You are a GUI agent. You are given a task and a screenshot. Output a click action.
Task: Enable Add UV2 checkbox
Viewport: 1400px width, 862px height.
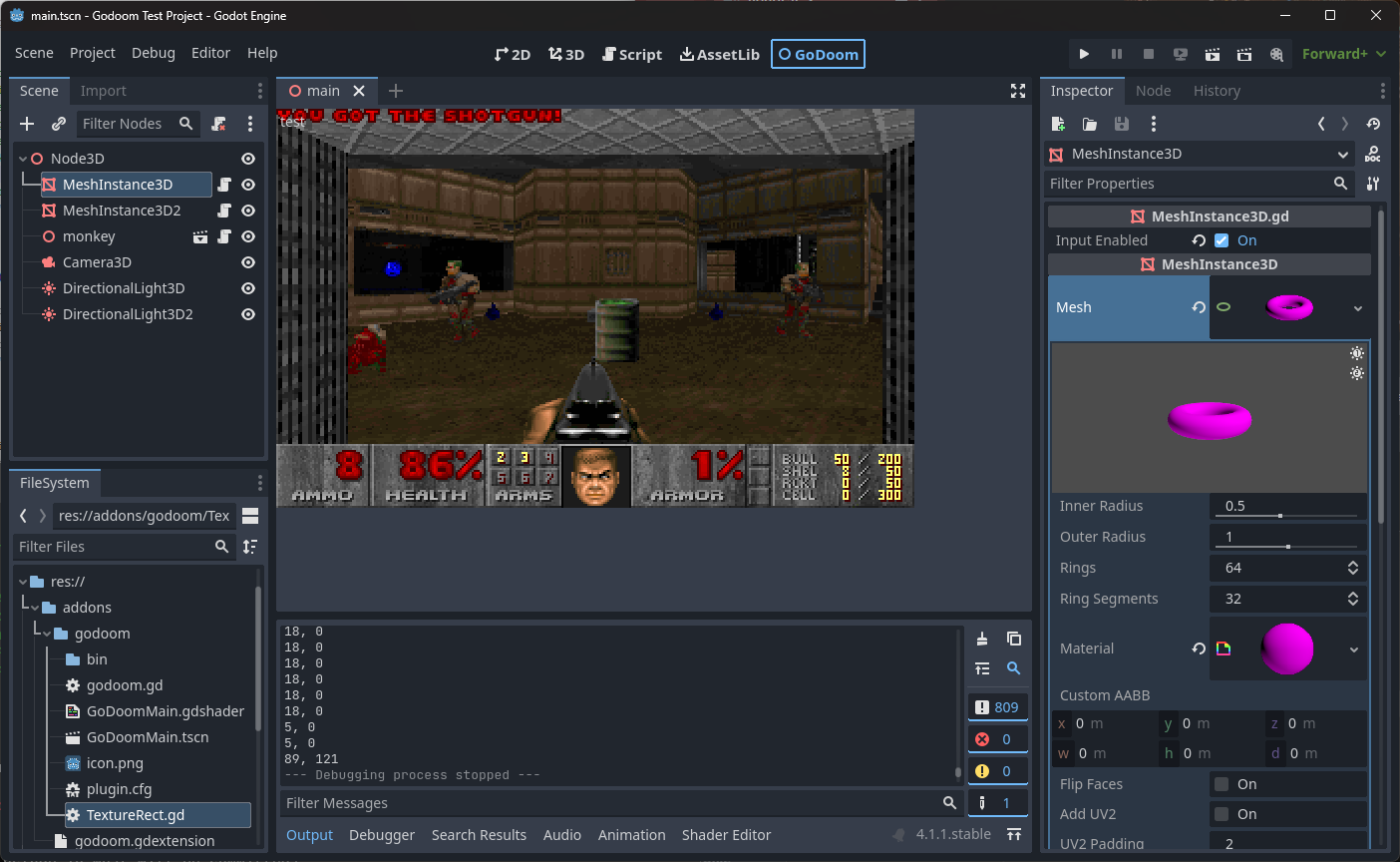pos(1221,814)
